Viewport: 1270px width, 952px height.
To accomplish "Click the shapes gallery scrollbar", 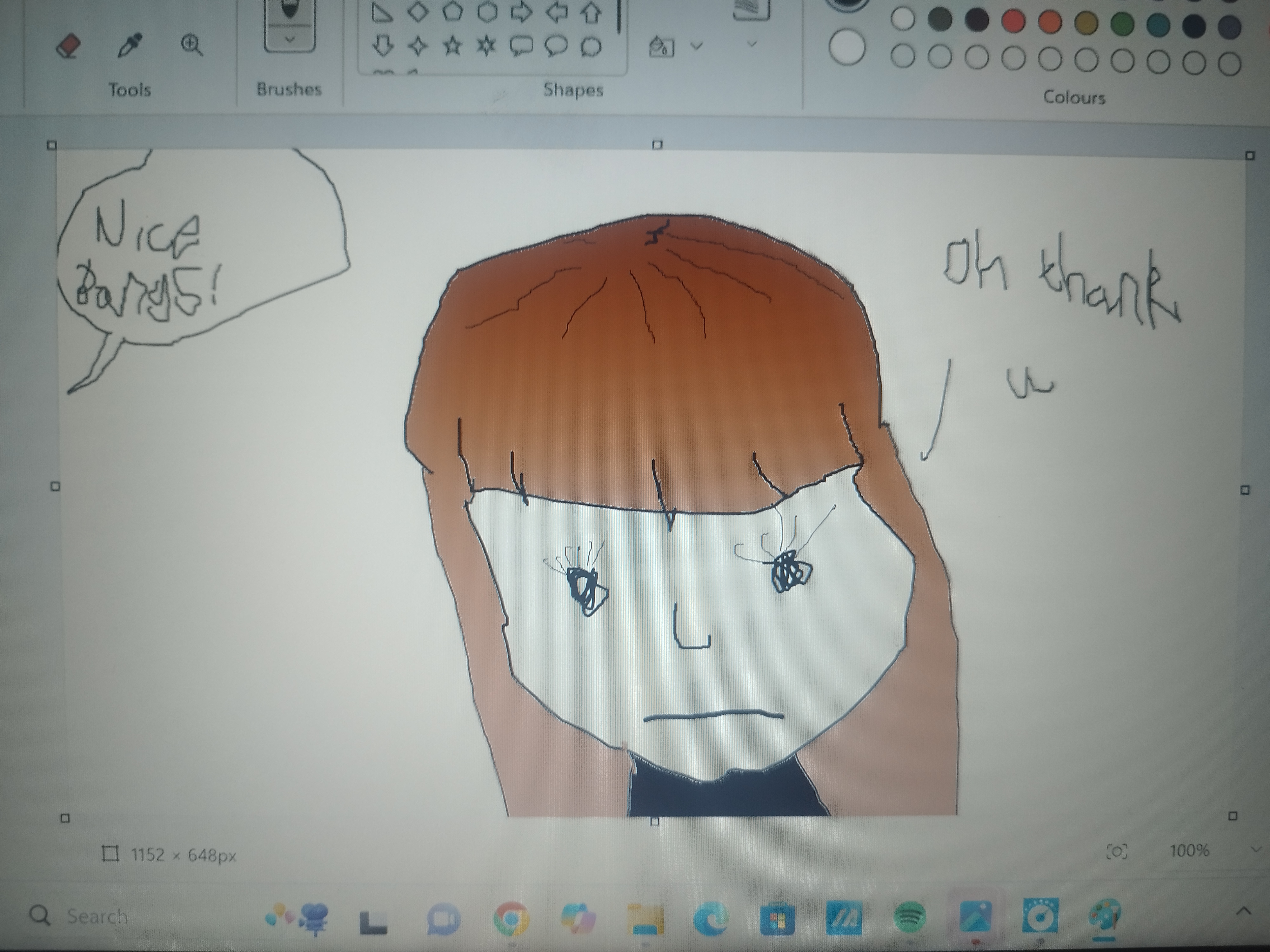I will click(619, 16).
